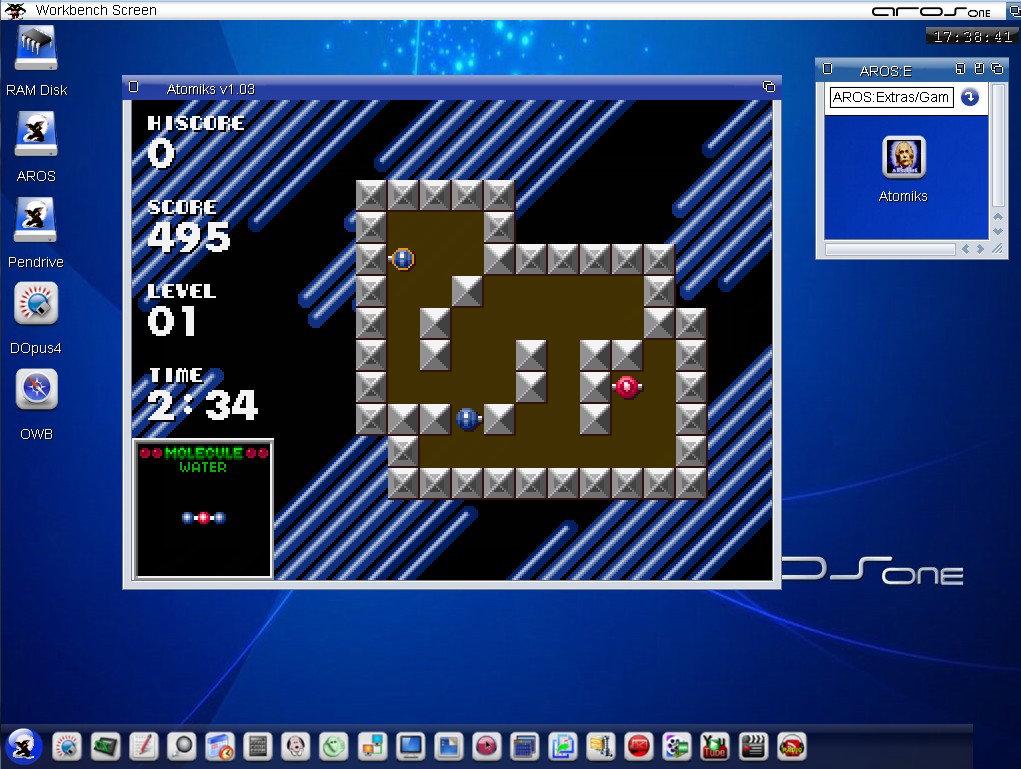1021x769 pixels.
Task: Open the RAM Disk desktop icon
Action: (x=36, y=50)
